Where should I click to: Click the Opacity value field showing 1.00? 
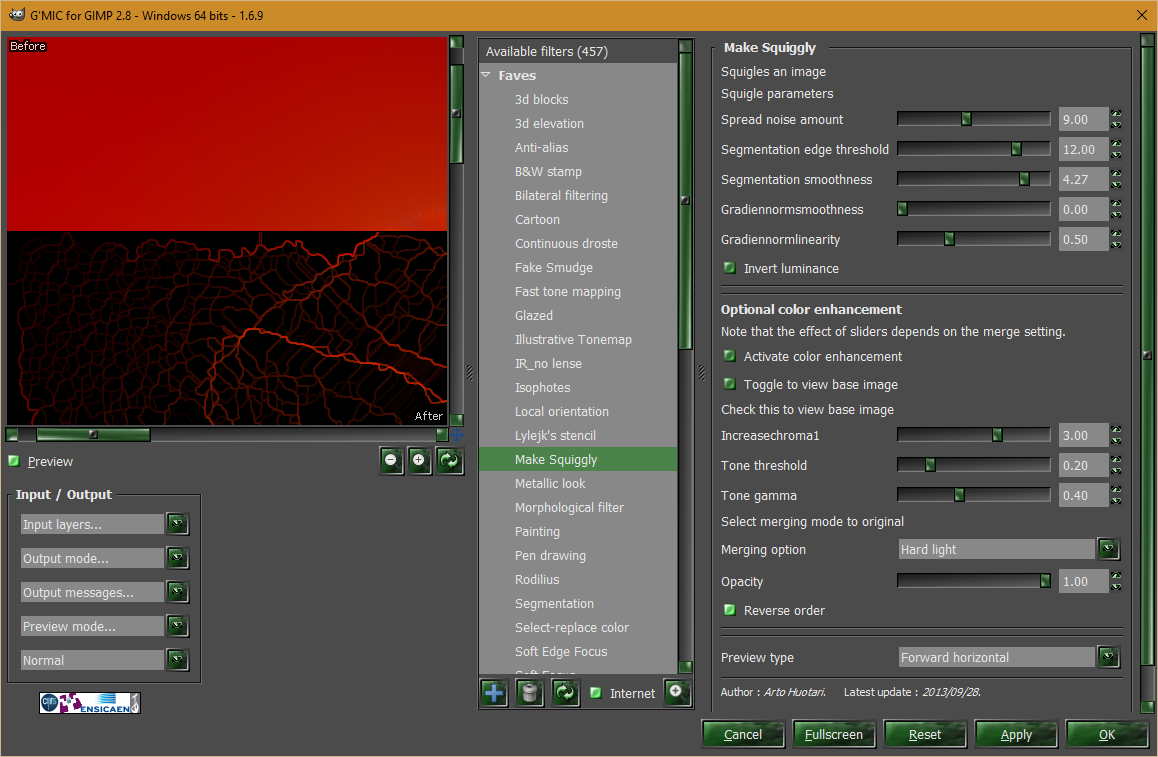pyautogui.click(x=1083, y=581)
